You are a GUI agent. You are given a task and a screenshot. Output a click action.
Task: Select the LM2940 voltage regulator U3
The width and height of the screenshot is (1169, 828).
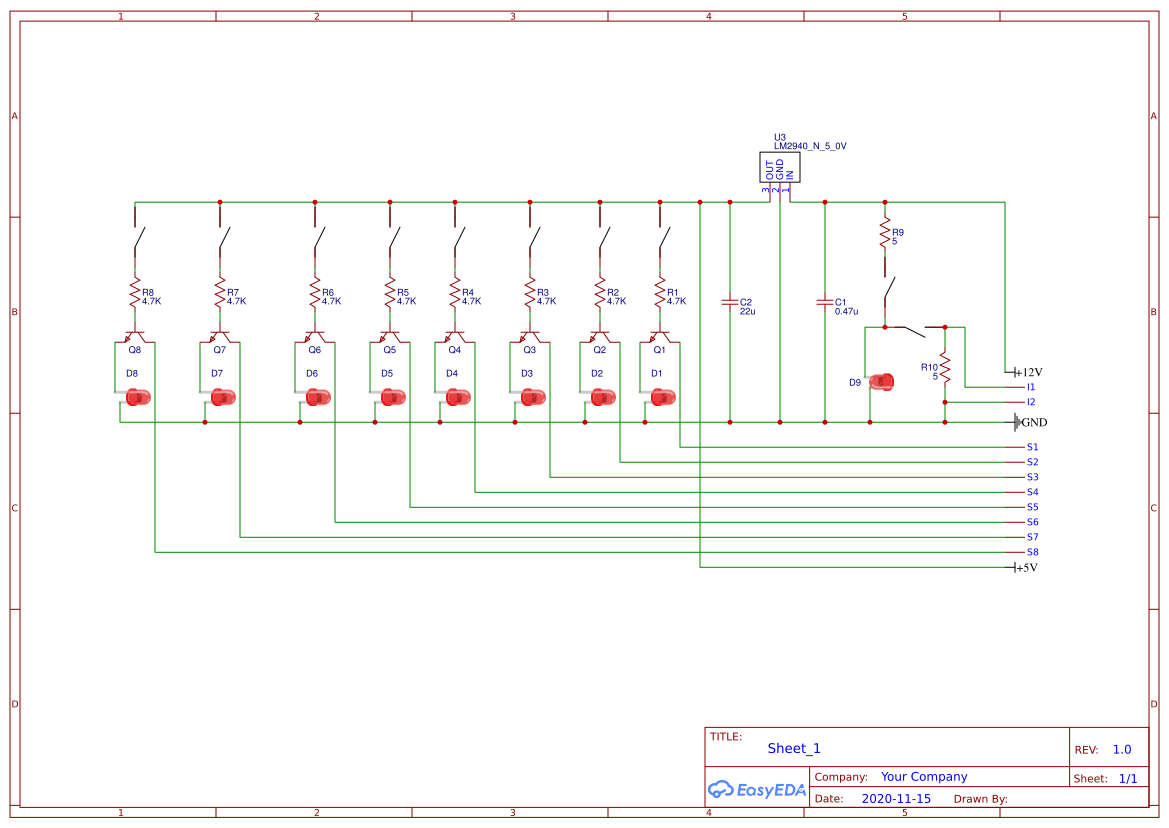(x=779, y=167)
